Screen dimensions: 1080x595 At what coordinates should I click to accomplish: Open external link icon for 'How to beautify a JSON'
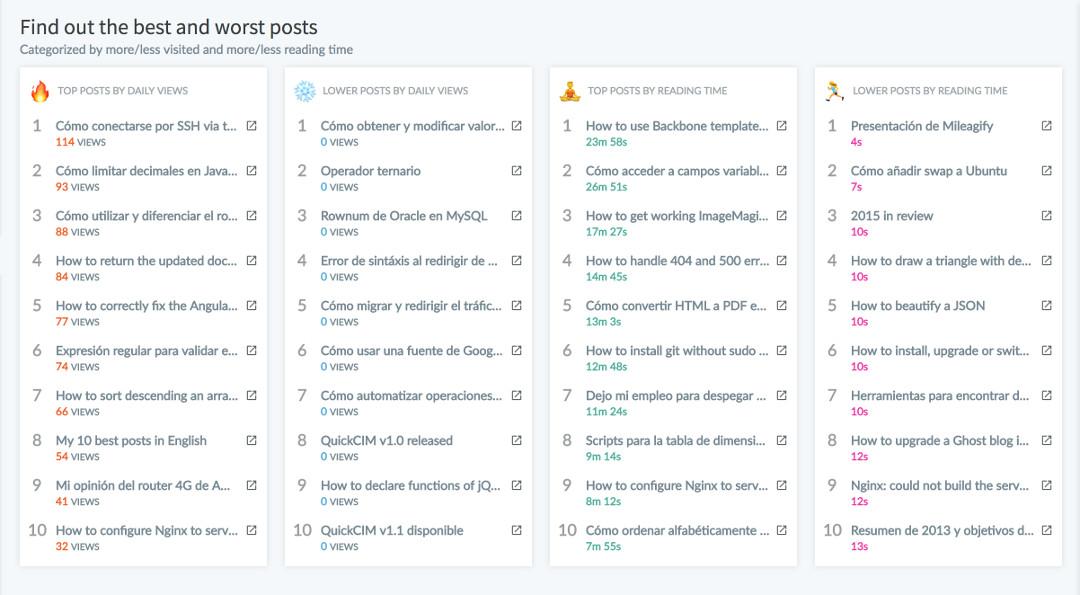[1046, 306]
